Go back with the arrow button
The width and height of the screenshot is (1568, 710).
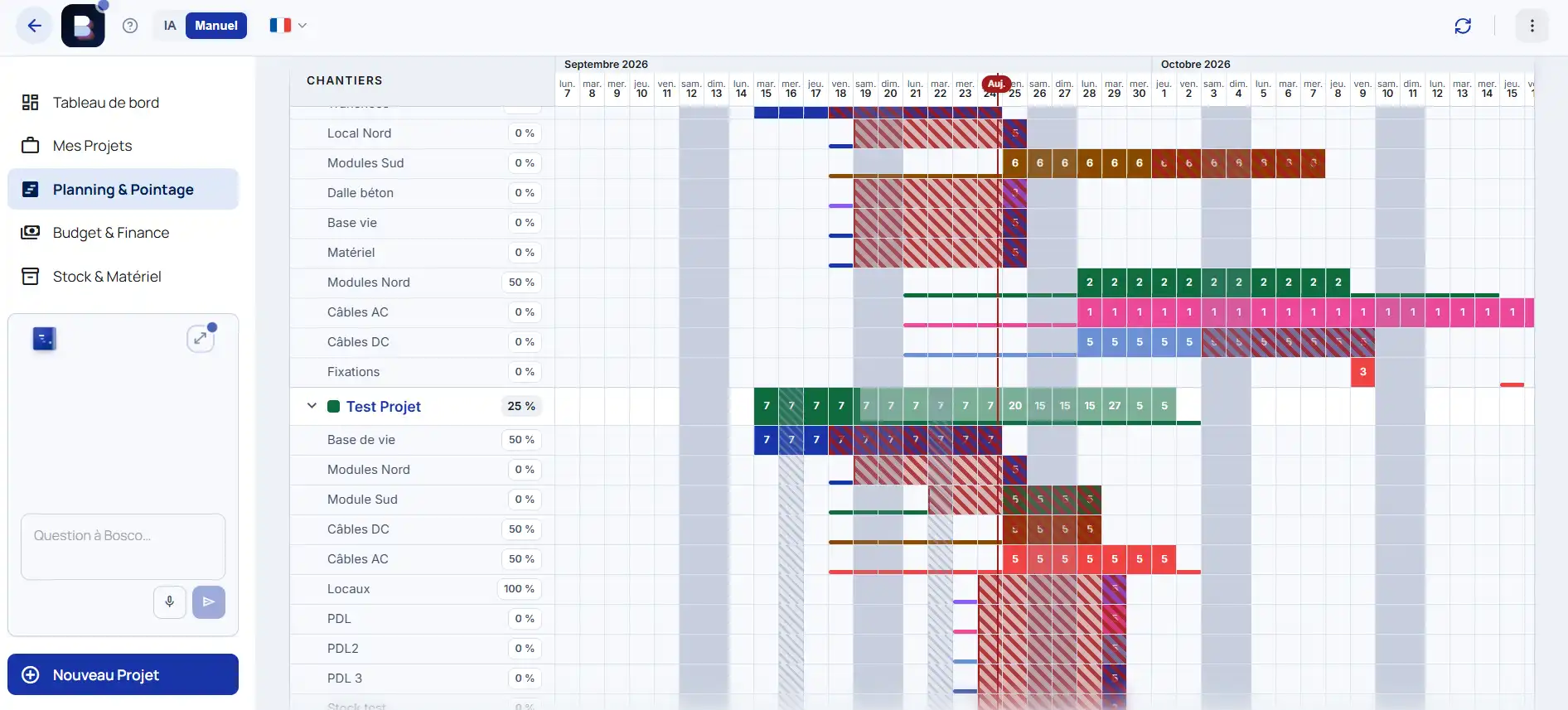pos(34,26)
